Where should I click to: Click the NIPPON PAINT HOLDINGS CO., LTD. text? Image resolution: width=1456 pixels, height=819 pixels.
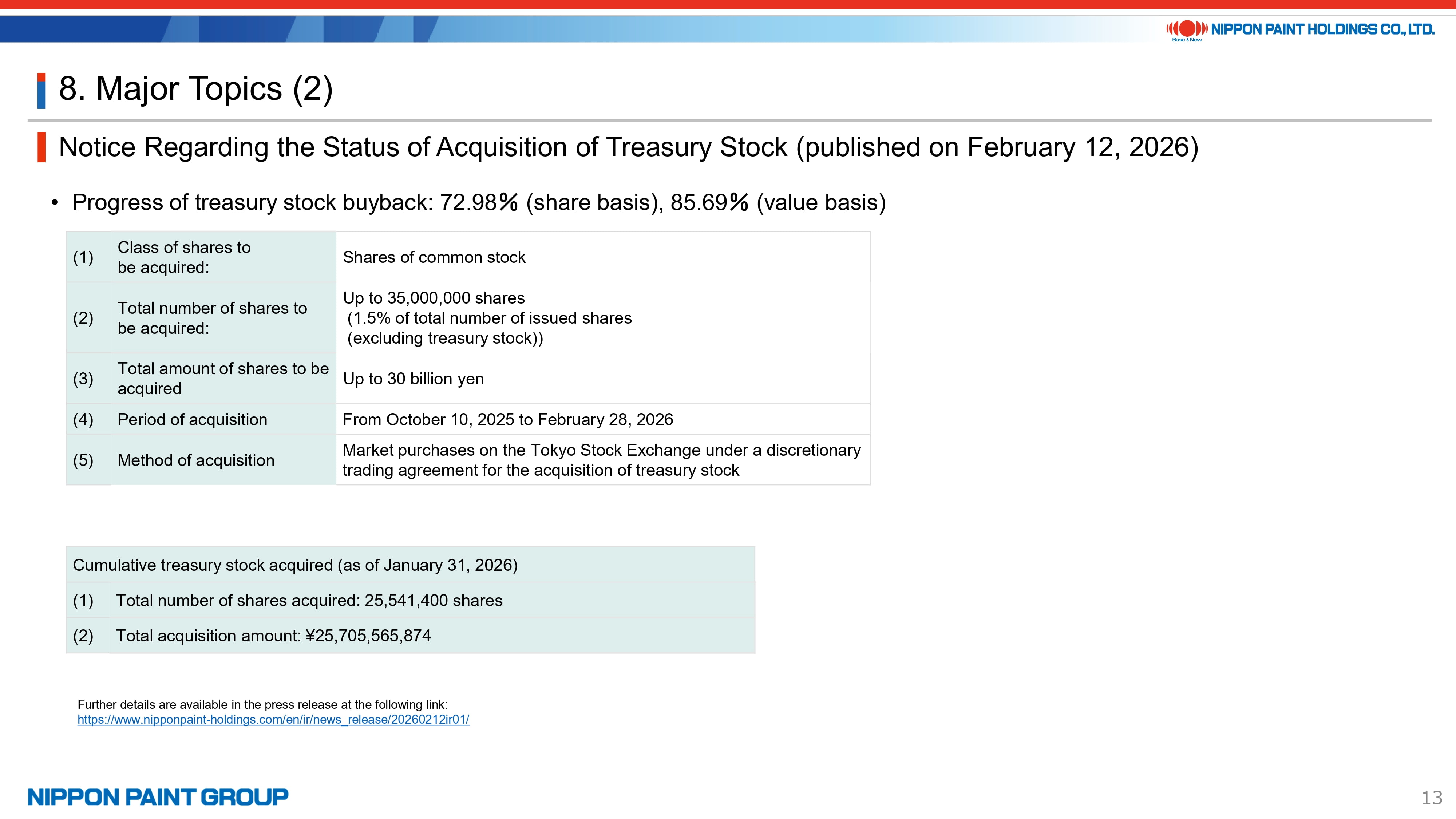[1322, 29]
